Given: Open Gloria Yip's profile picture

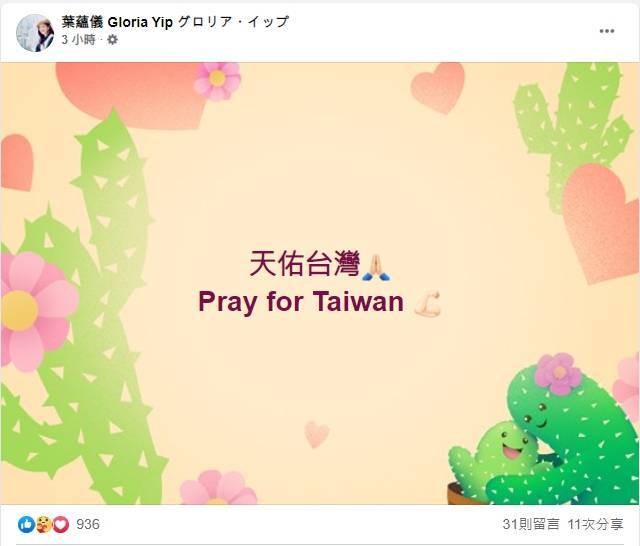Looking at the screenshot, I should (x=35, y=33).
